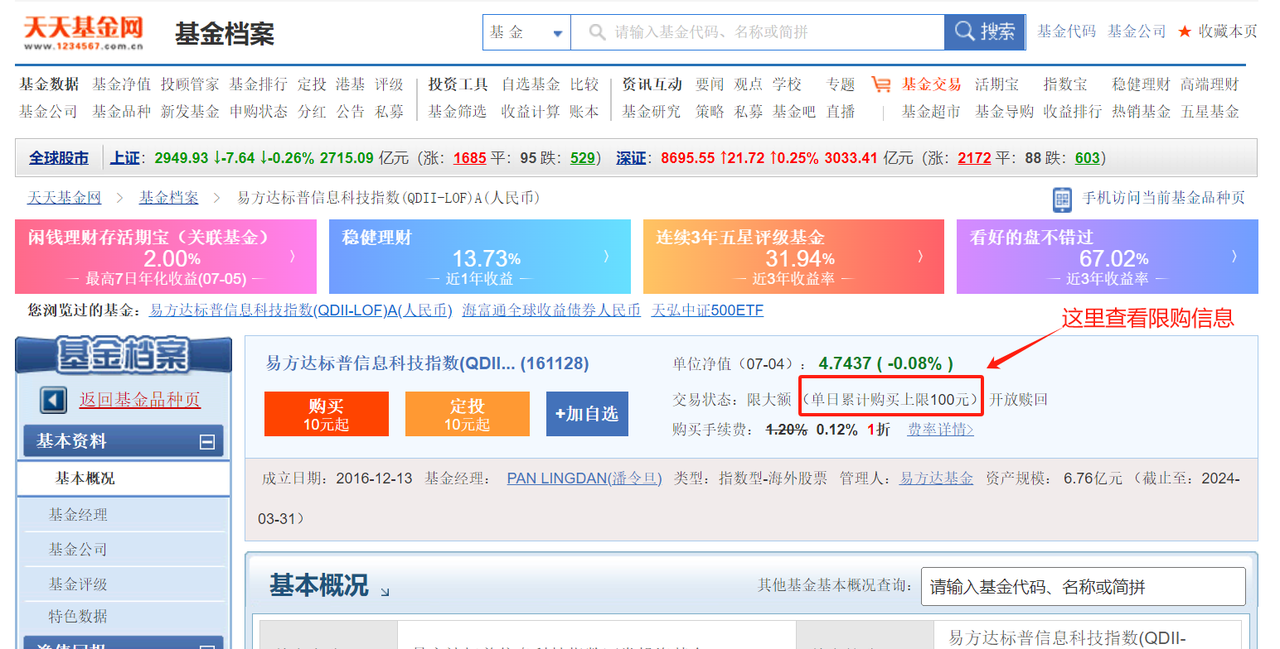
Task: Open 基金排行 in the top navigation
Action: tap(257, 85)
